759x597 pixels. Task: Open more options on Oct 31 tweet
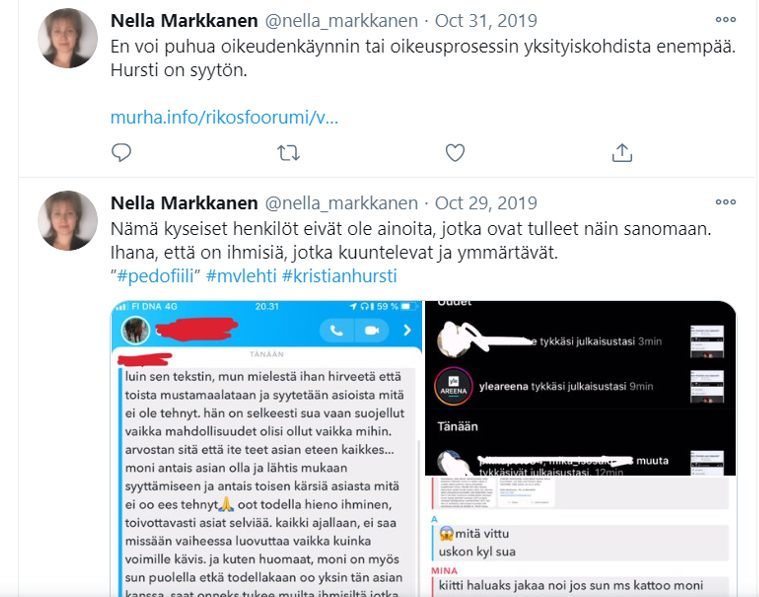[726, 20]
